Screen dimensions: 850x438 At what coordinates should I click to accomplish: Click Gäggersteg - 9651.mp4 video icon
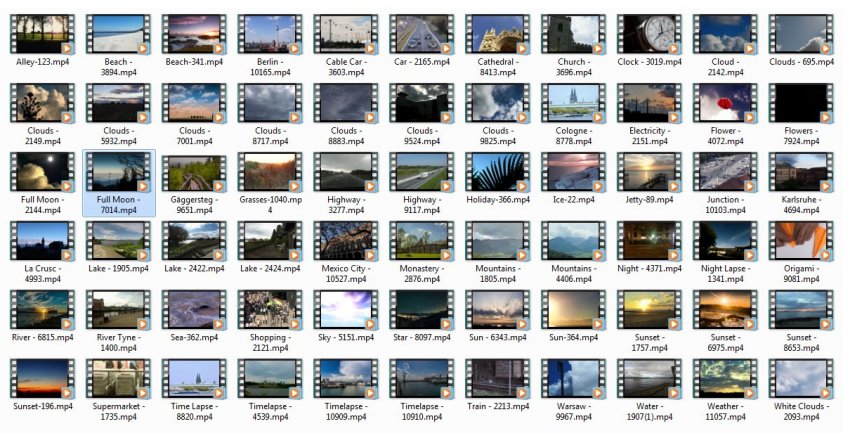tap(194, 172)
